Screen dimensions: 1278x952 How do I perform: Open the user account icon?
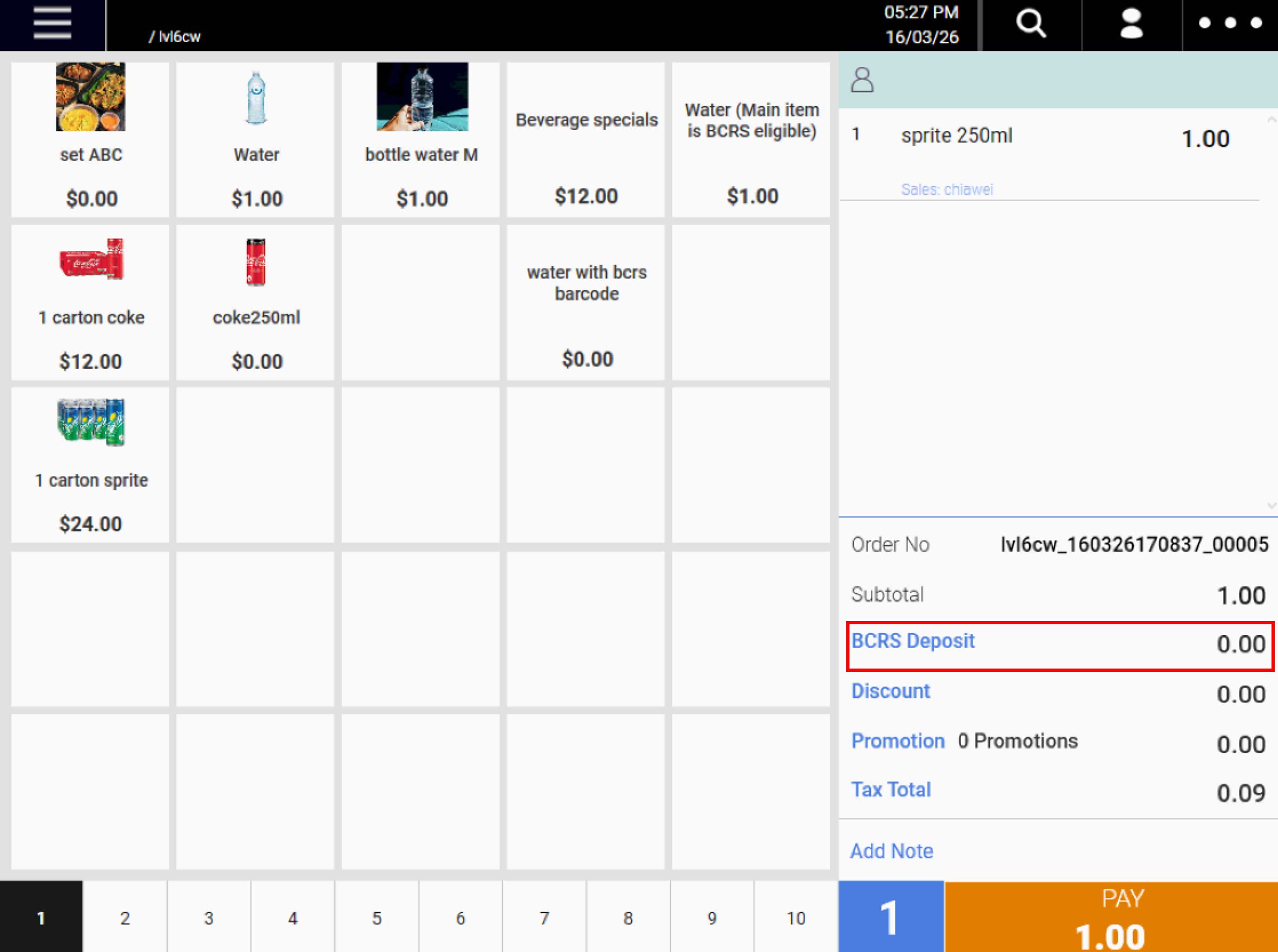(x=1131, y=24)
